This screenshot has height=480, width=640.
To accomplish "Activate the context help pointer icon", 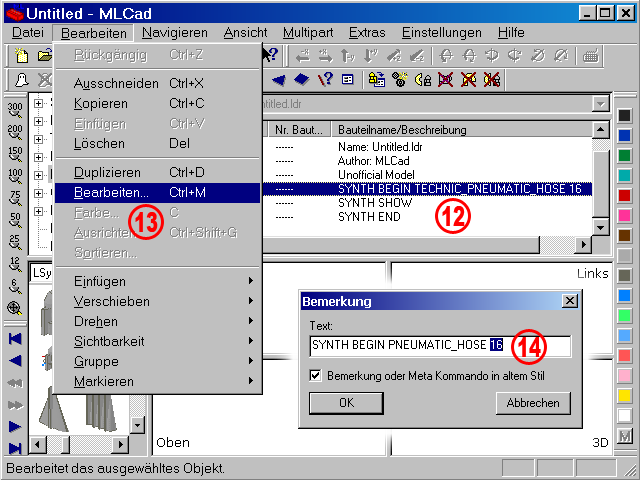I will pos(270,54).
